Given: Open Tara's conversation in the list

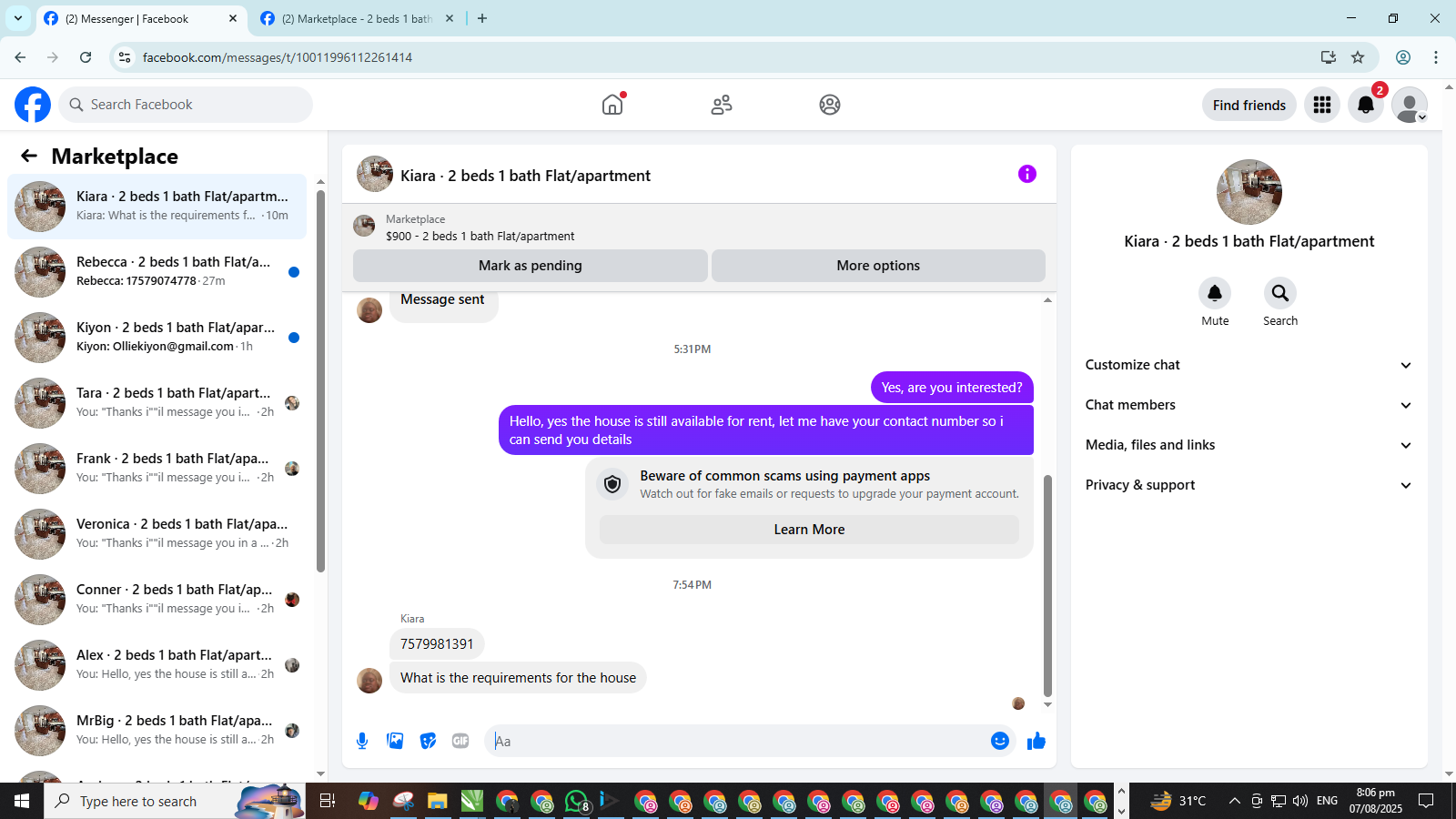Looking at the screenshot, I should tap(157, 402).
